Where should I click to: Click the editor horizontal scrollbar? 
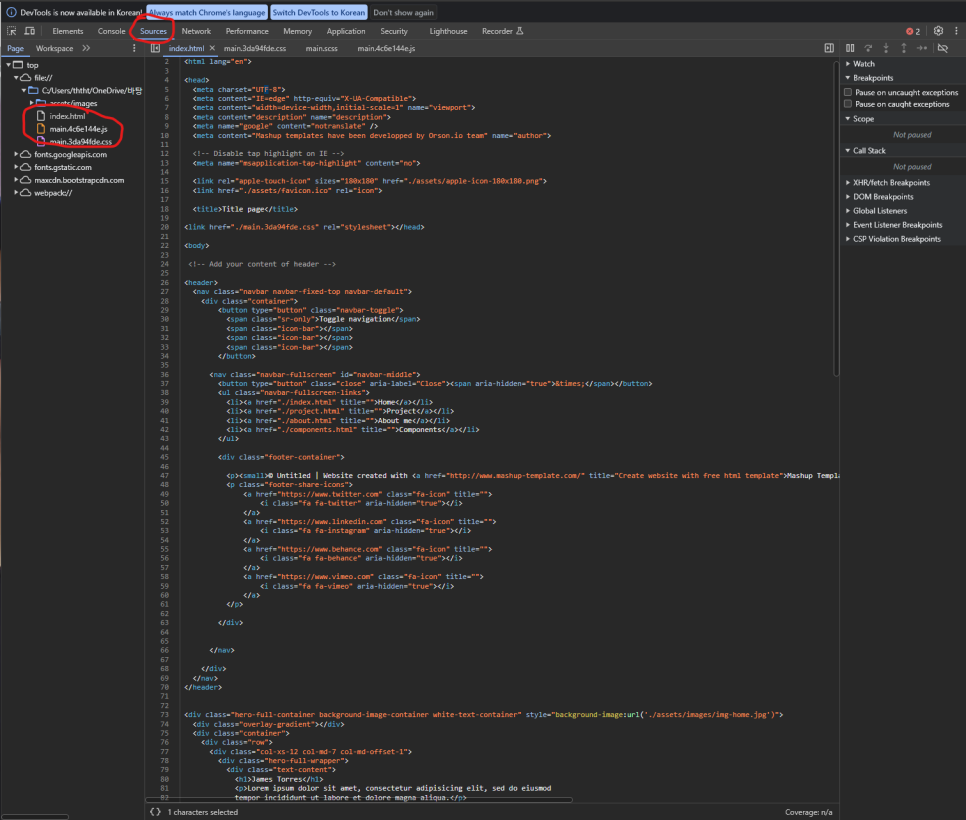(360, 800)
